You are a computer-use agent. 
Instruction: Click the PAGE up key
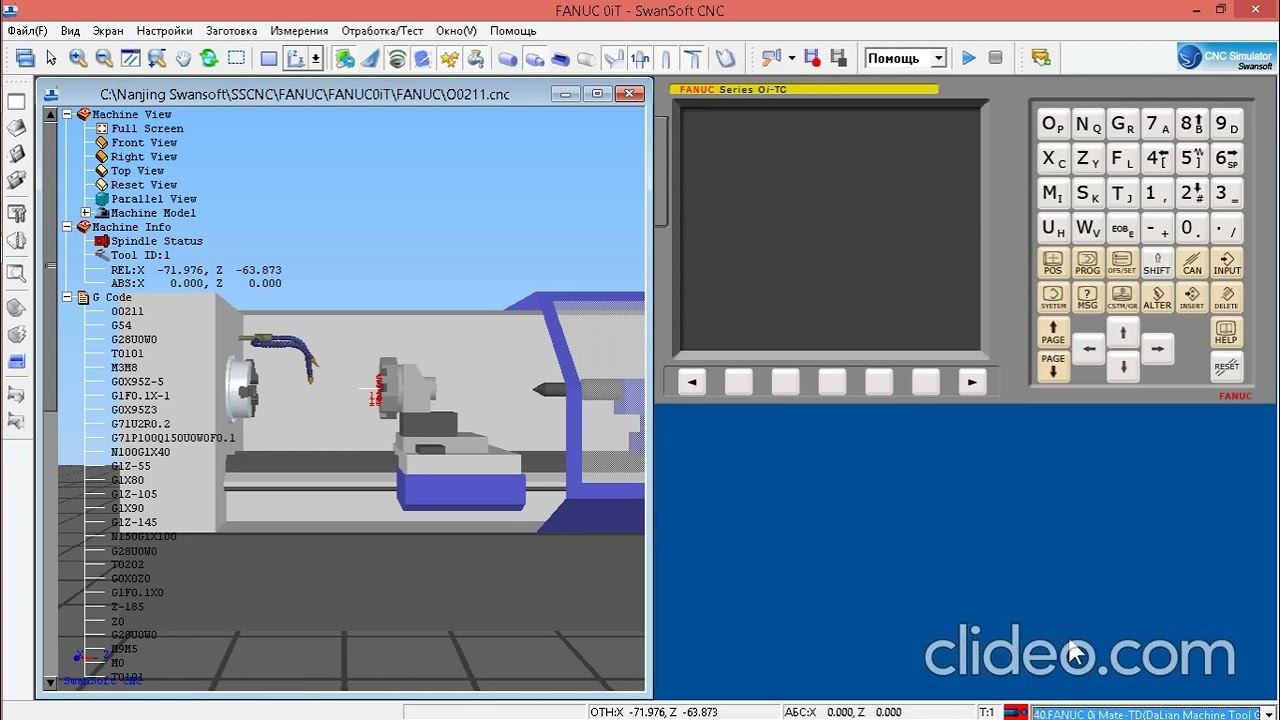coord(1053,333)
